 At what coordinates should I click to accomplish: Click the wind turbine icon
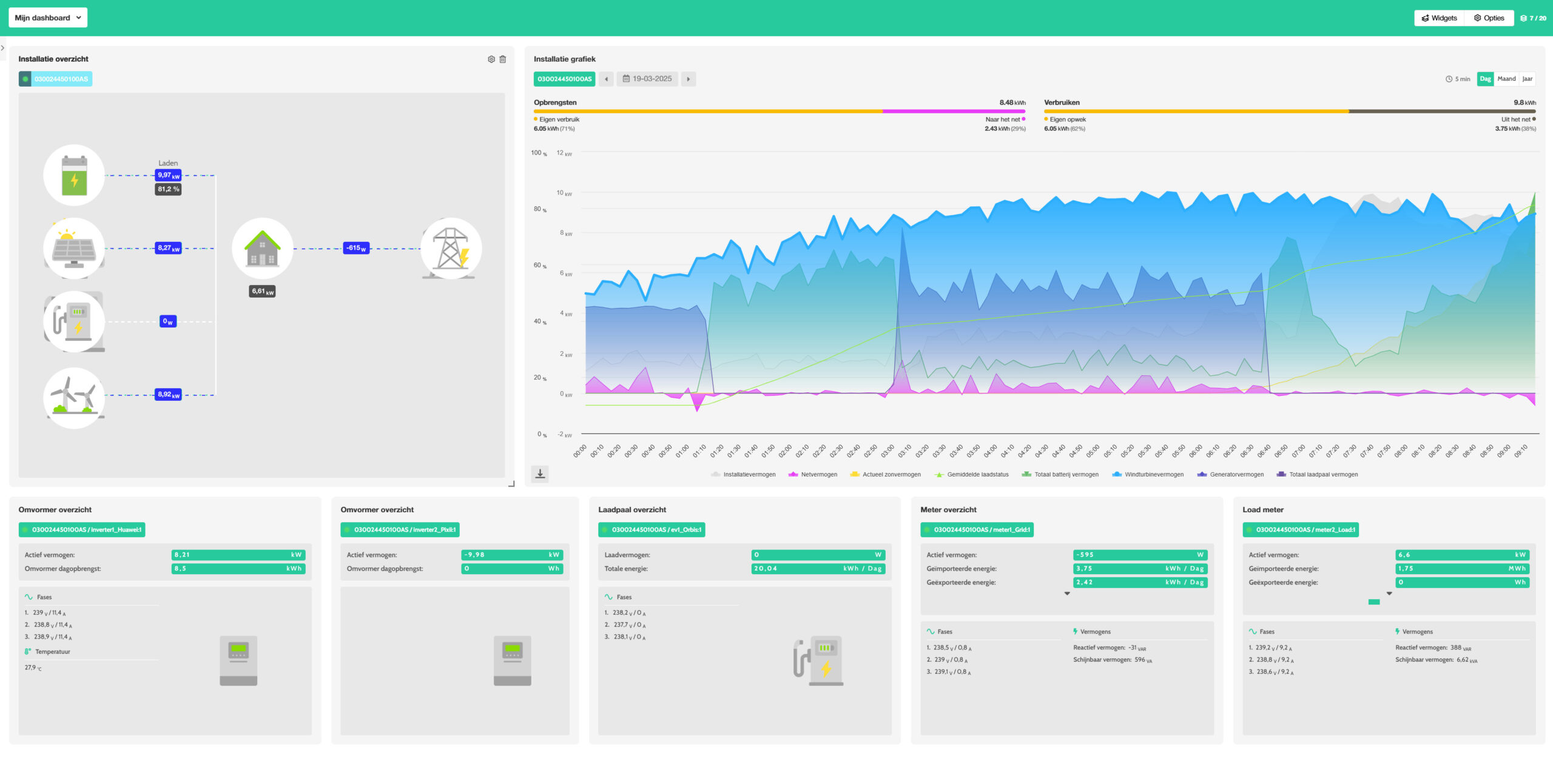coord(74,398)
